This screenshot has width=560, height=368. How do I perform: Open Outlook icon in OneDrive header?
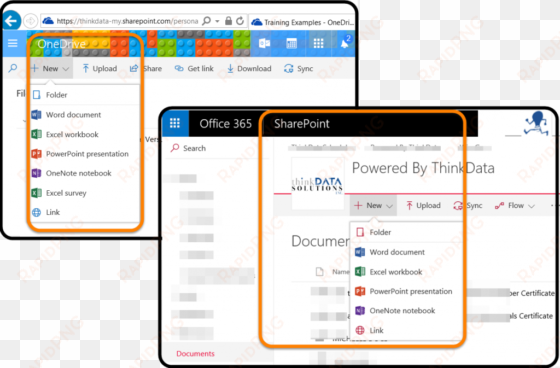[264, 44]
